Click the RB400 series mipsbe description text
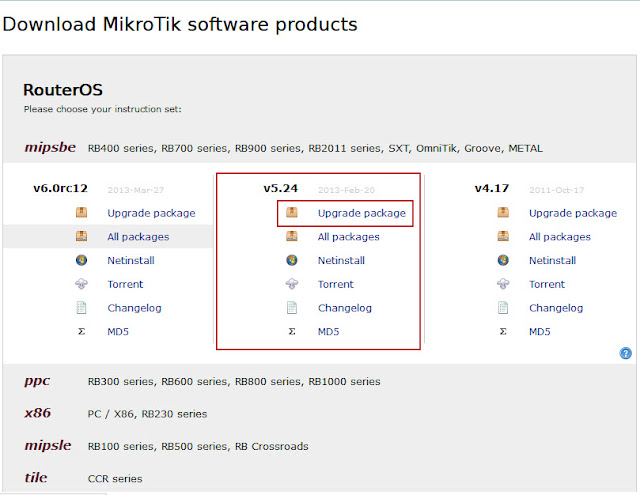Screen dimensions: 640x495 (x=315, y=149)
